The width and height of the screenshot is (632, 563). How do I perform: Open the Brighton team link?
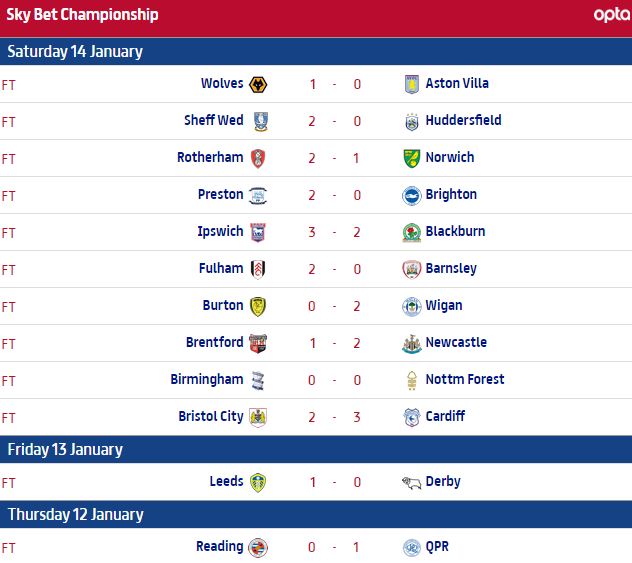point(451,195)
